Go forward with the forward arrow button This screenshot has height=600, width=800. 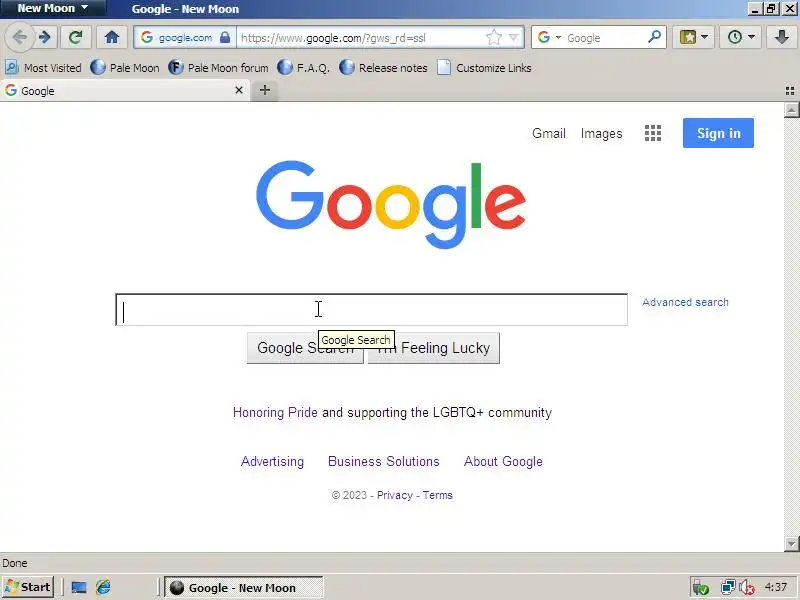(x=45, y=37)
